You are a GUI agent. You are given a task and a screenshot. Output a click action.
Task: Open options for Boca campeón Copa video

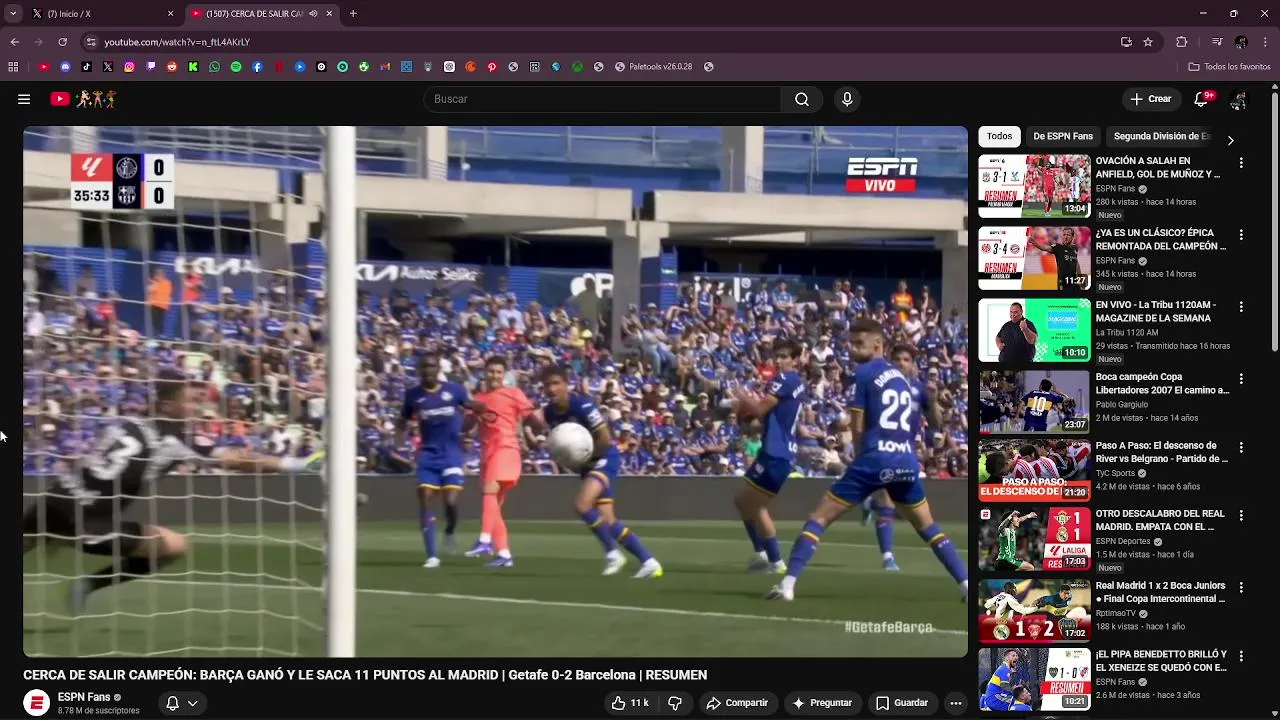click(1241, 379)
